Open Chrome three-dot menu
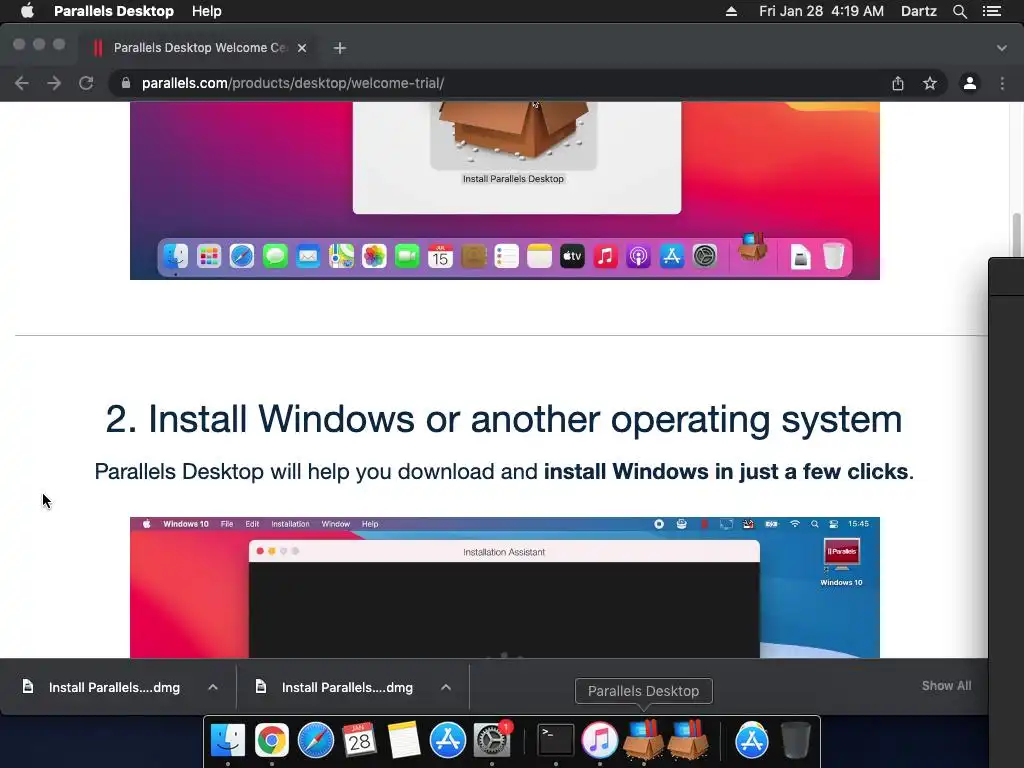This screenshot has width=1024, height=768. point(1002,83)
